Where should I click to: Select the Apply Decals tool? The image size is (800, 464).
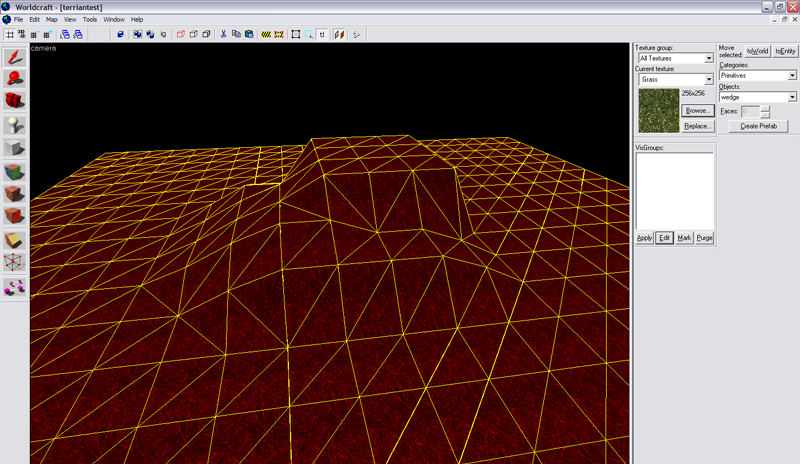pos(14,215)
